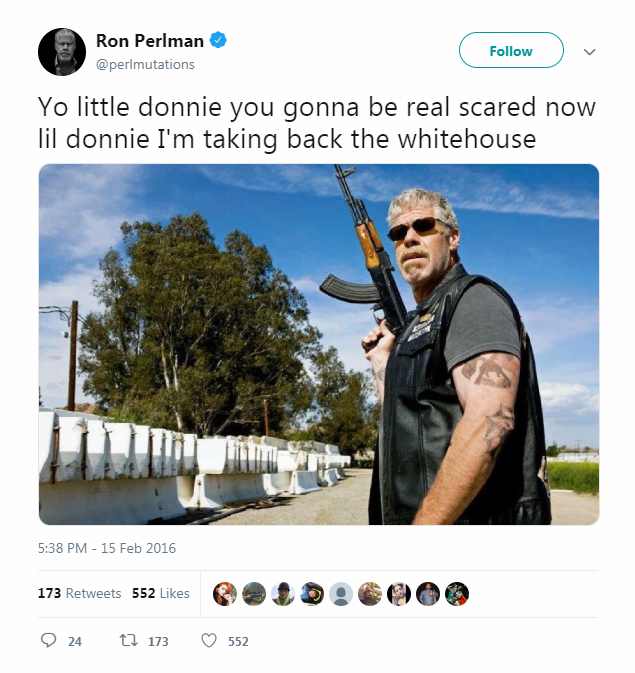Click the retweet arrows icon
Viewport: 635px width, 673px height.
coord(128,641)
